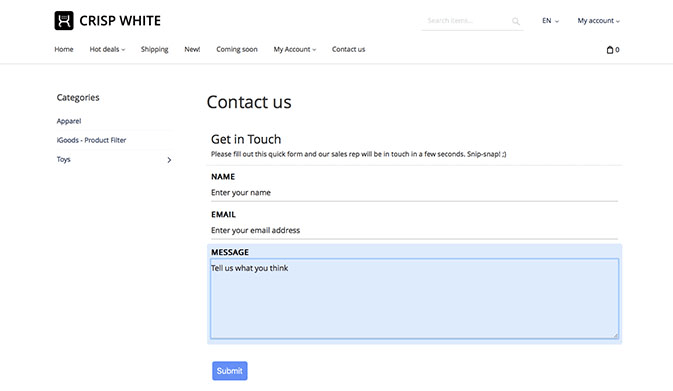Click the MESSAGE field label
Viewport: 673px width, 391px height.
click(x=230, y=252)
